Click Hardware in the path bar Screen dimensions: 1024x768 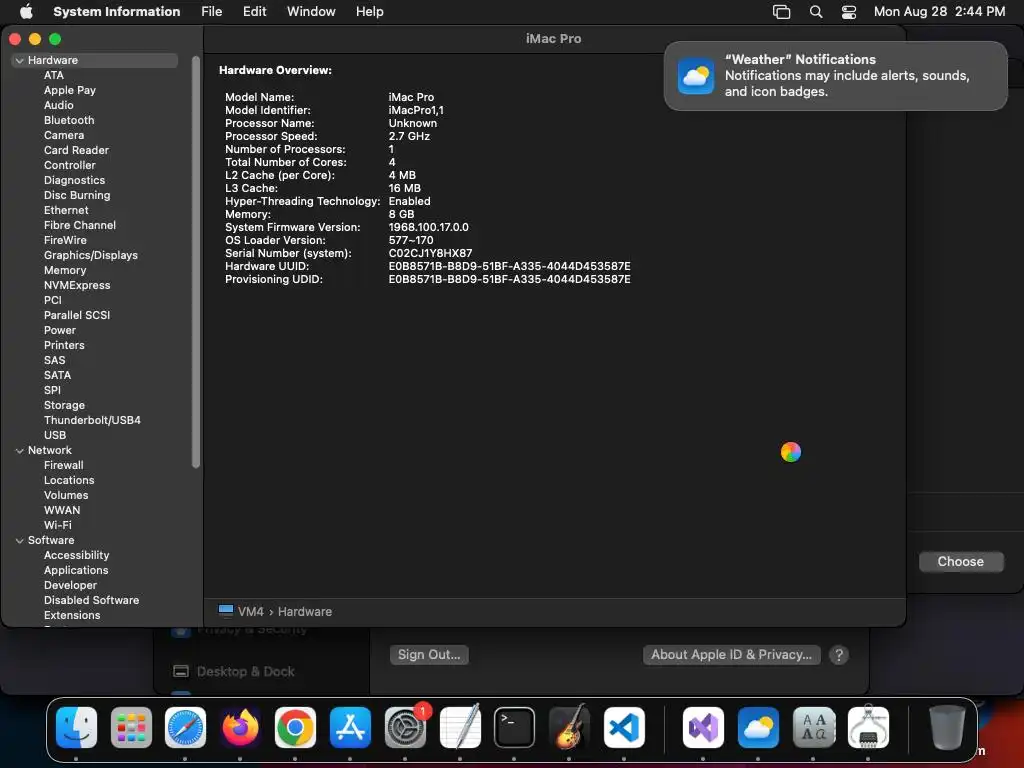coord(305,611)
